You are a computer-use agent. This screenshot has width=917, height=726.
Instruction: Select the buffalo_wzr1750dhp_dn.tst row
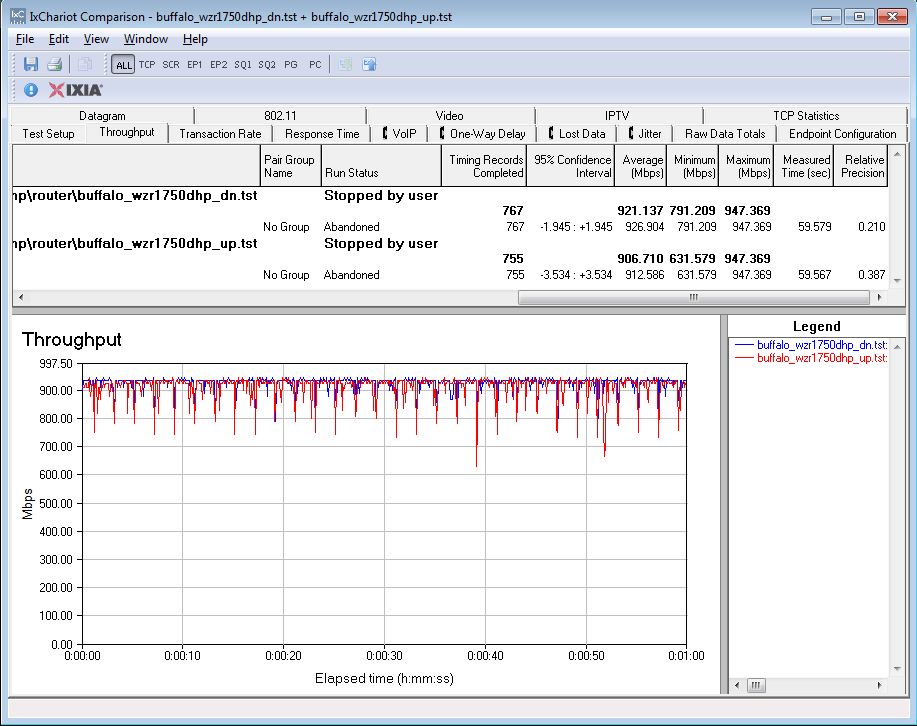pos(450,195)
